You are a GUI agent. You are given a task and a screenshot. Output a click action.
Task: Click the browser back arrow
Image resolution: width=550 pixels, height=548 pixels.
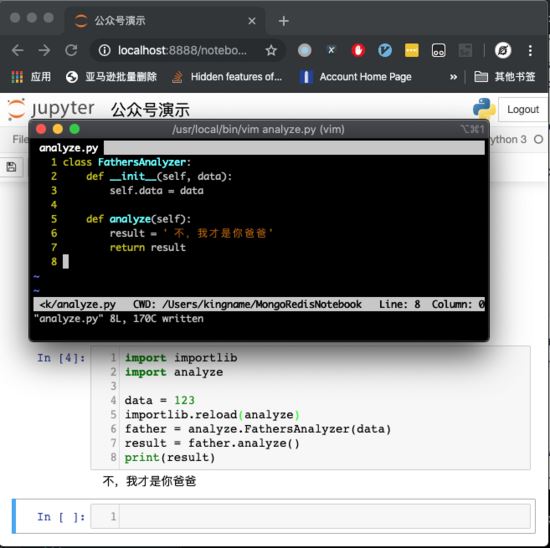18,51
